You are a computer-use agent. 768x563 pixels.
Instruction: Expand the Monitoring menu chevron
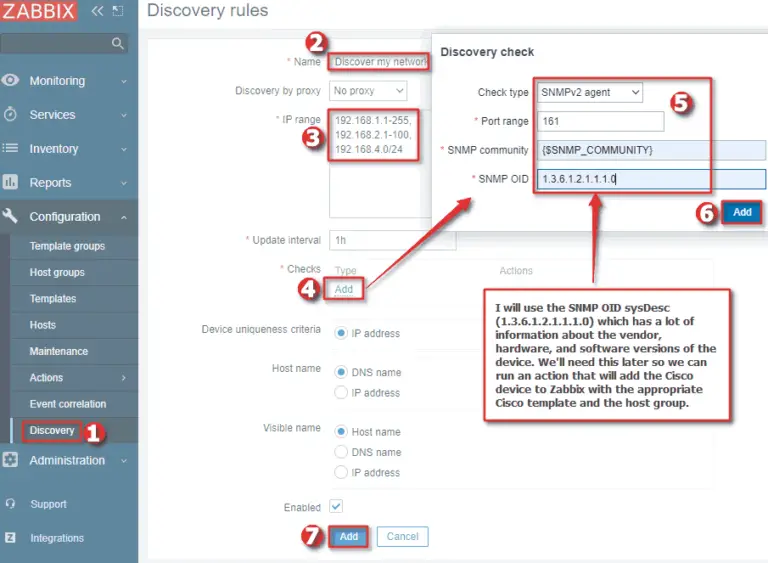[x=124, y=81]
